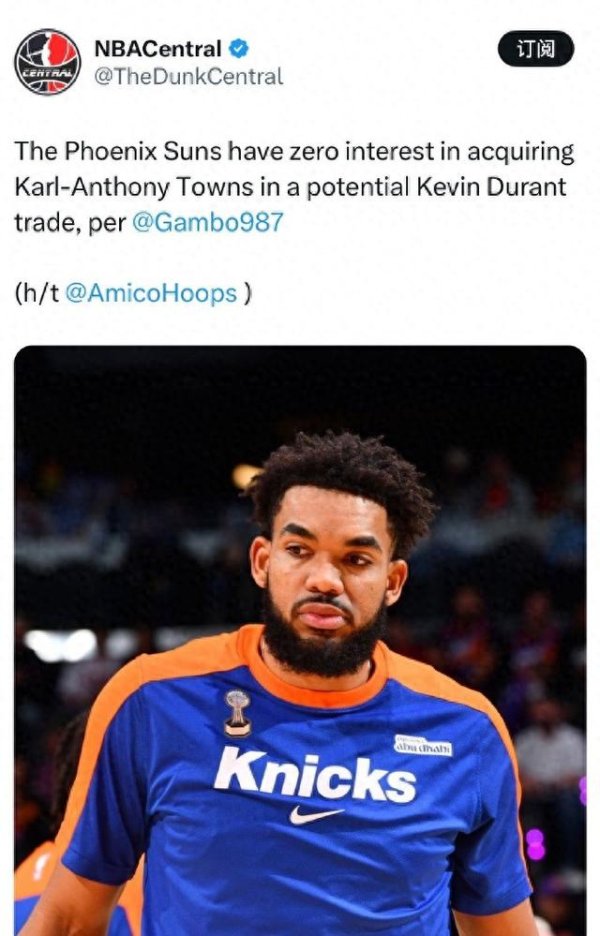The height and width of the screenshot is (936, 600).
Task: Click the Knicks wordmark on the shirt
Action: [315, 774]
